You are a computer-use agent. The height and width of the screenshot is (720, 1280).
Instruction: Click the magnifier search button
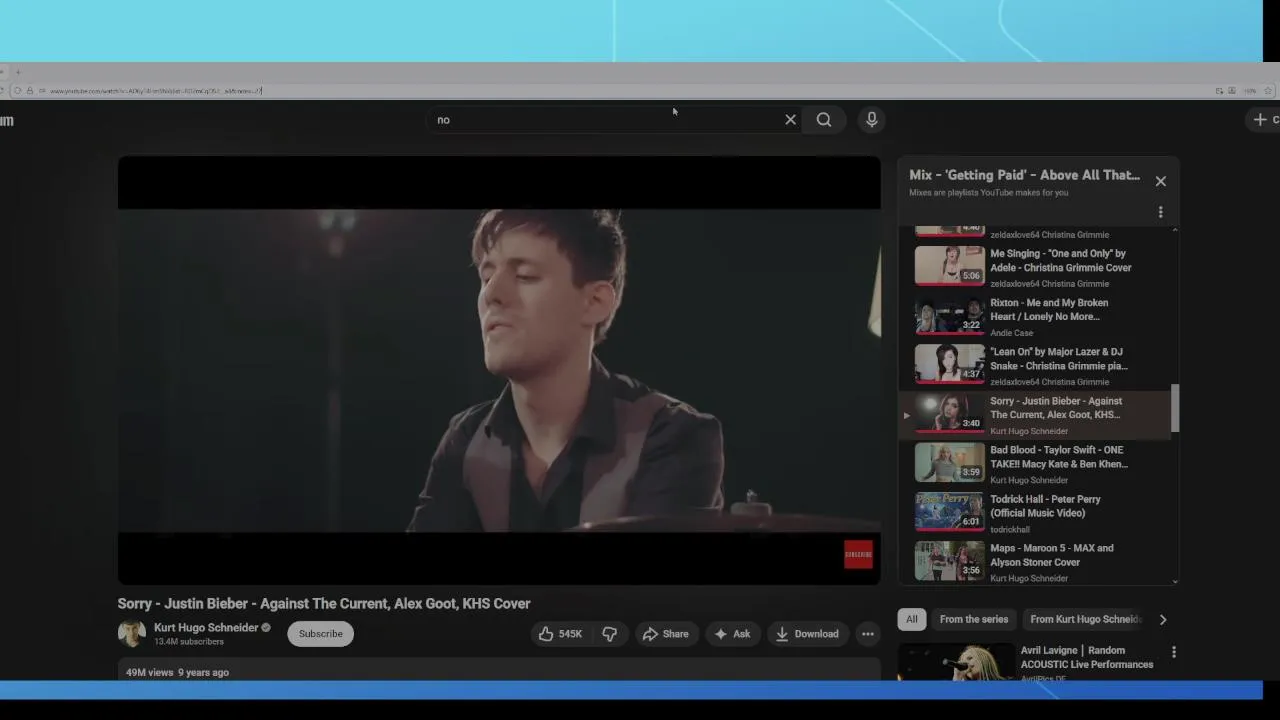click(824, 120)
